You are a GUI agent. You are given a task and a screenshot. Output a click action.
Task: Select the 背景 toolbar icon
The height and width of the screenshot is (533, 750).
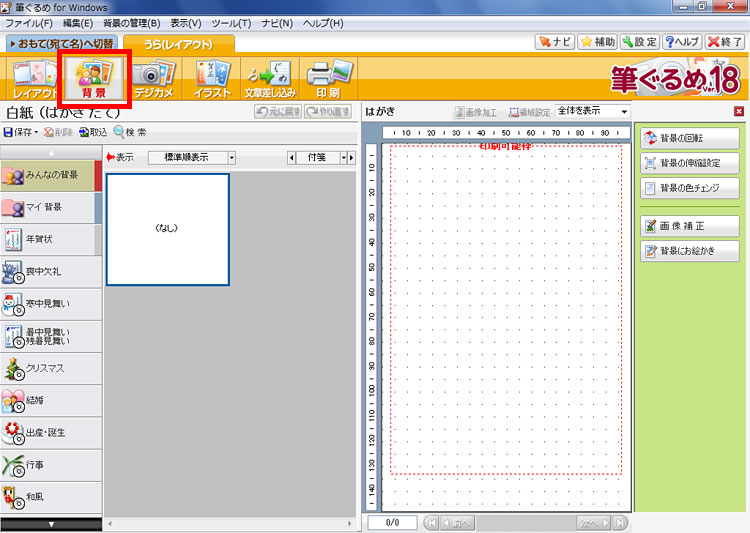(x=94, y=79)
